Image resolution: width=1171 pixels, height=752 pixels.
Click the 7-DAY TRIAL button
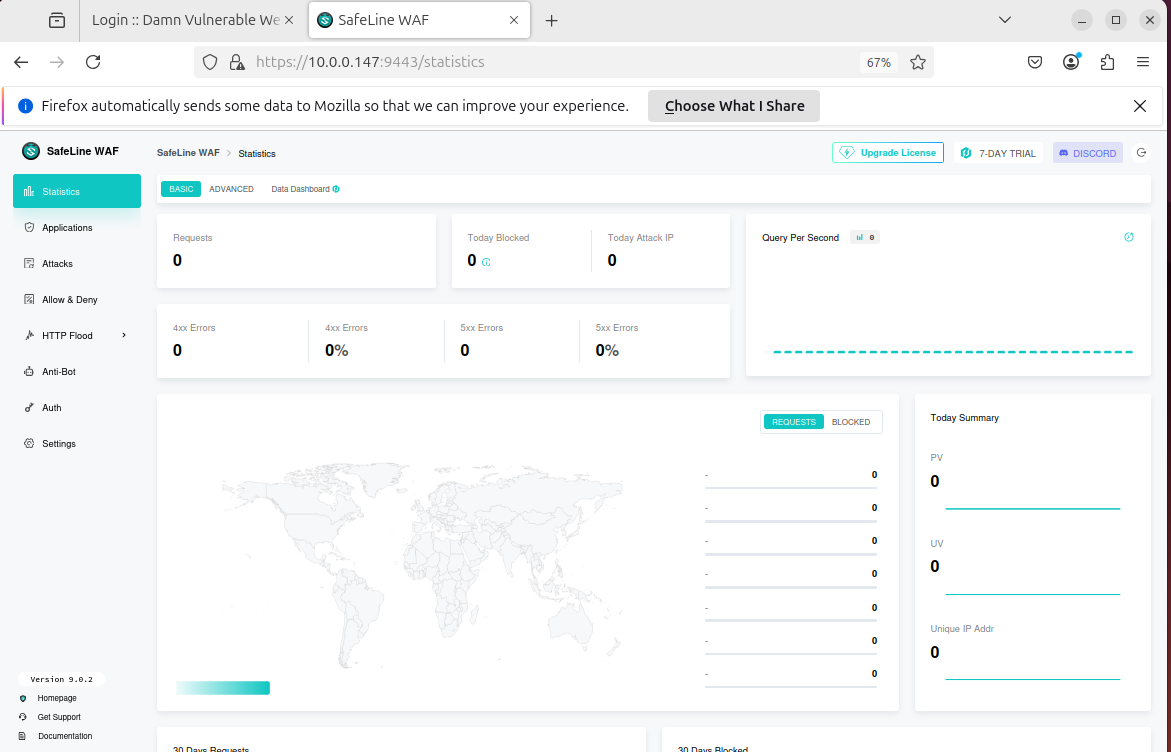(x=998, y=153)
